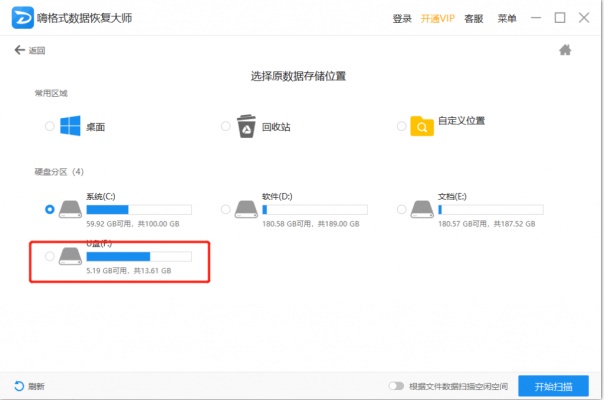Click the Software (D:) drive icon
604x400 pixels.
point(246,209)
